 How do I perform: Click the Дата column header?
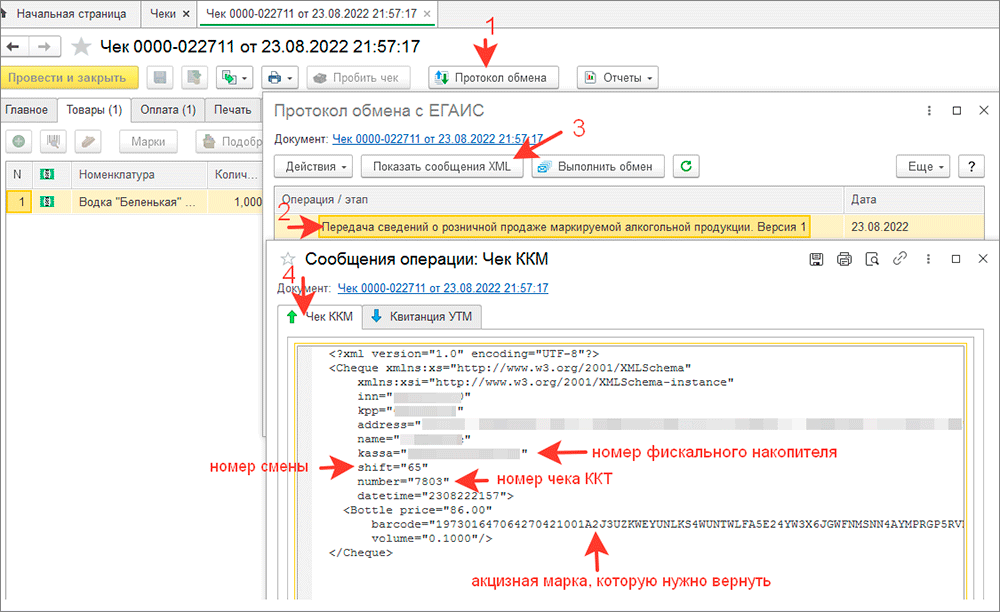coord(914,200)
